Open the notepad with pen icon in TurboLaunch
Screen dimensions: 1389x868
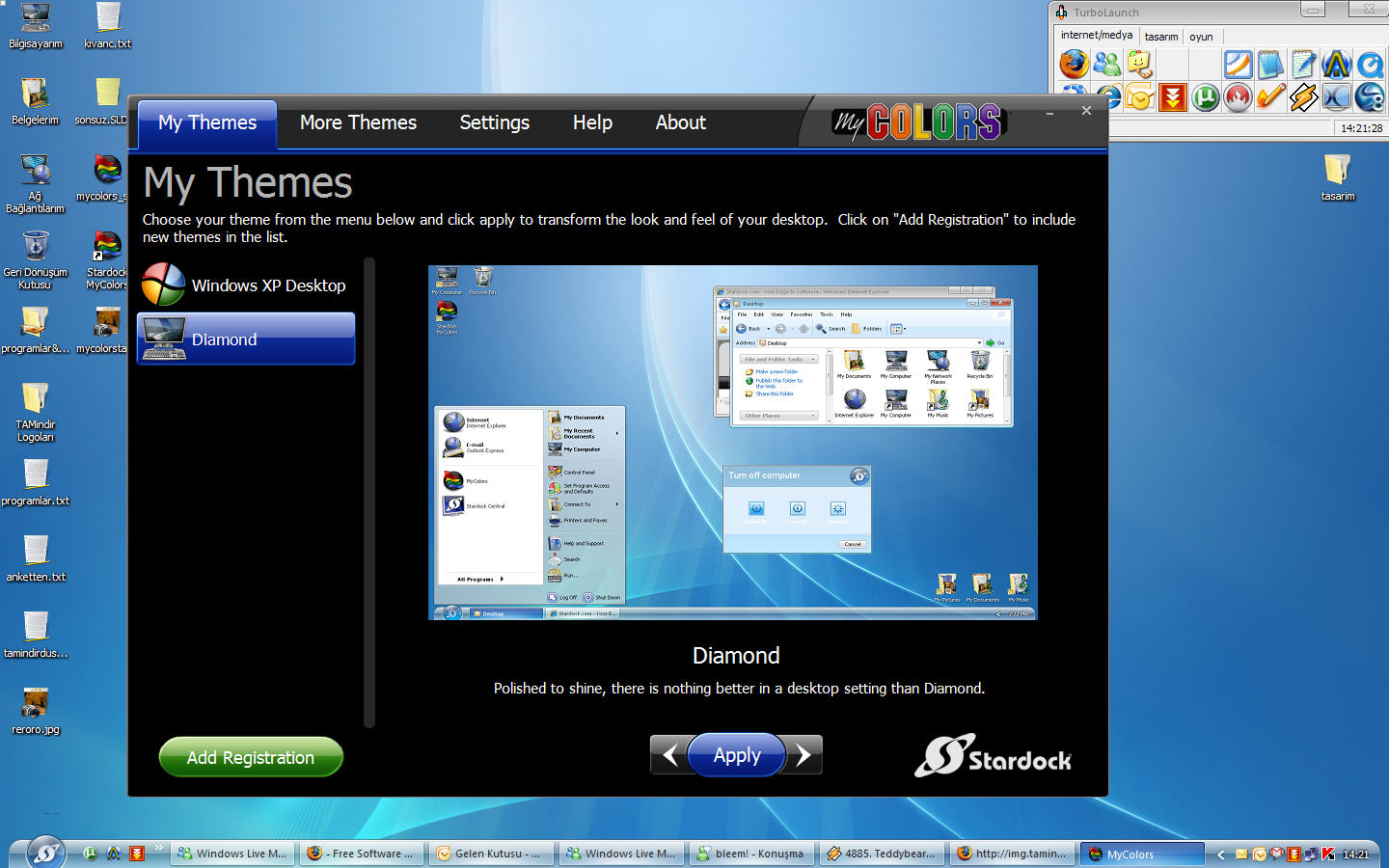pos(1303,65)
